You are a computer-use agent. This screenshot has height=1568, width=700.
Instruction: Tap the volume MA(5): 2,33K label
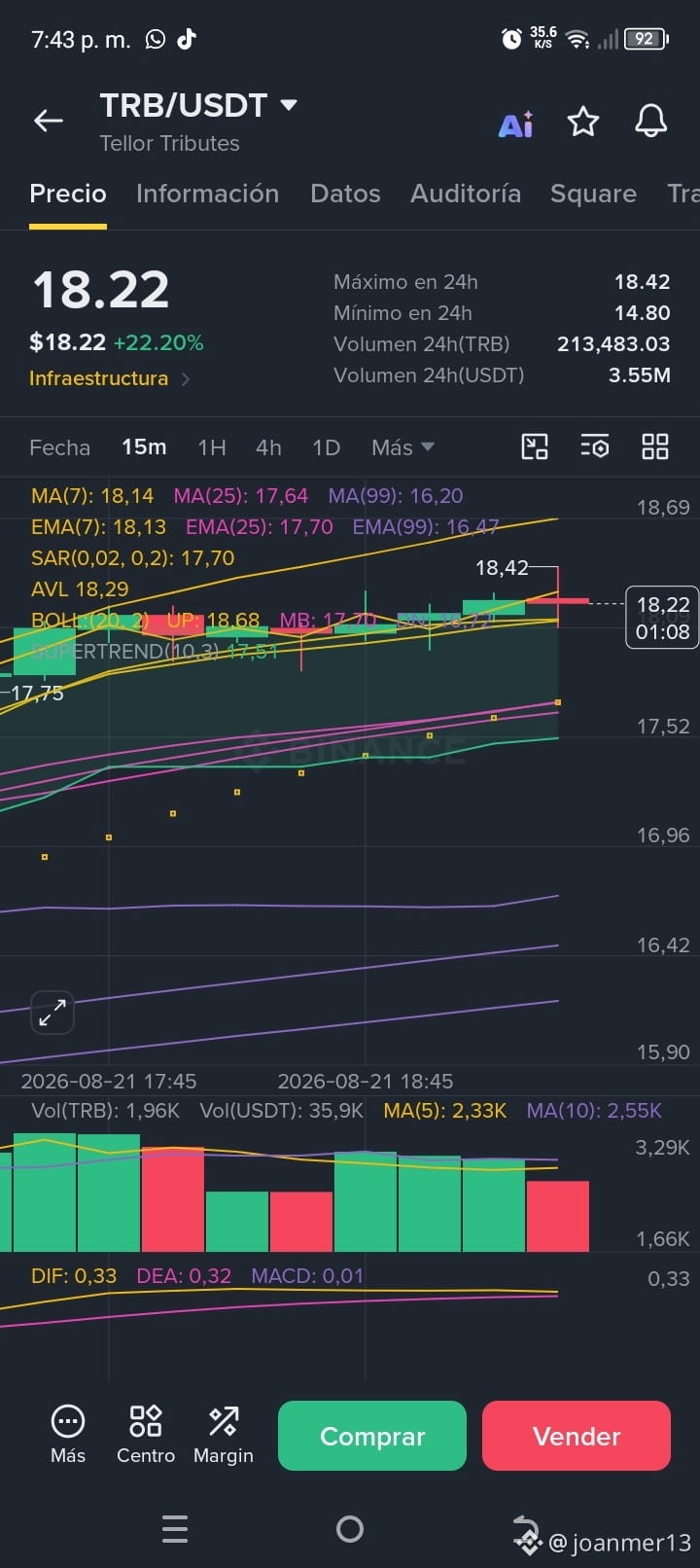point(445,1111)
